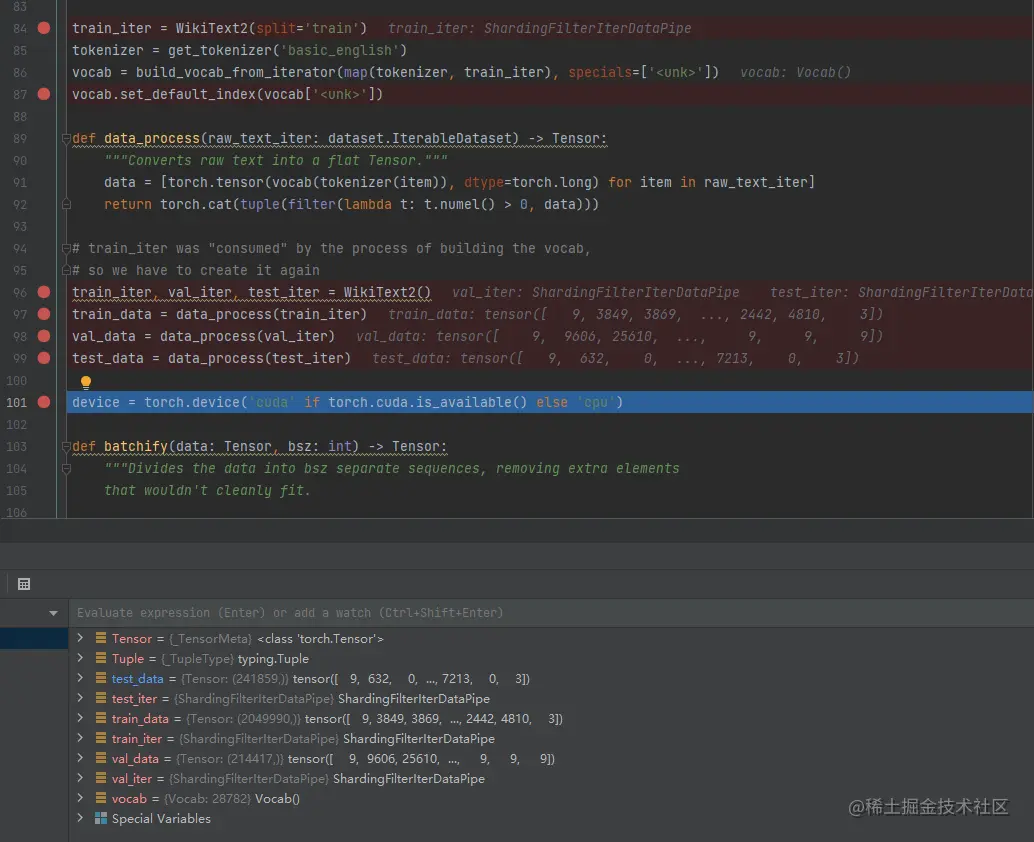Image resolution: width=1034 pixels, height=842 pixels.
Task: Select the vocab variable name
Action: pyautogui.click(x=129, y=798)
